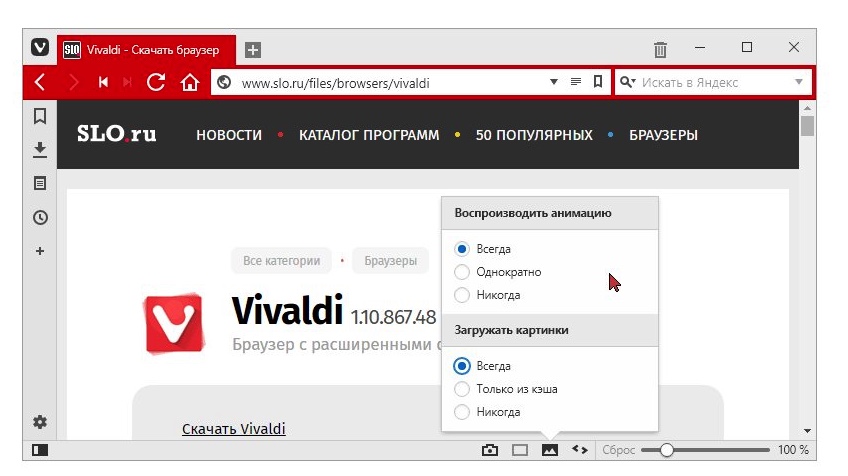Reload the current page
The width and height of the screenshot is (848, 476).
click(156, 82)
